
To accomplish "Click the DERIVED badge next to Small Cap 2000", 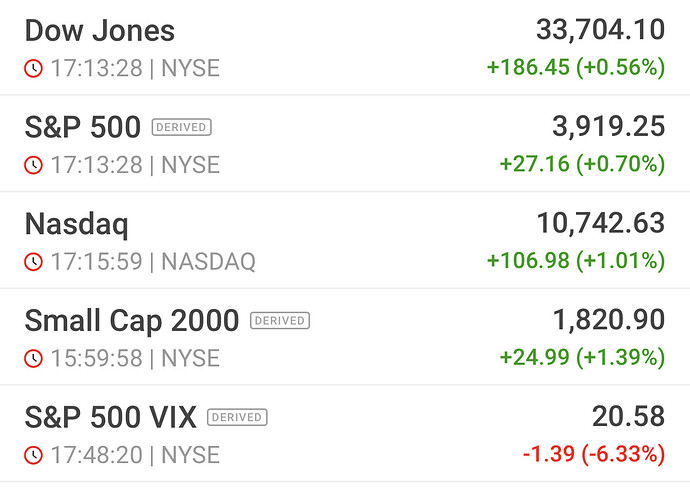I will (280, 321).
